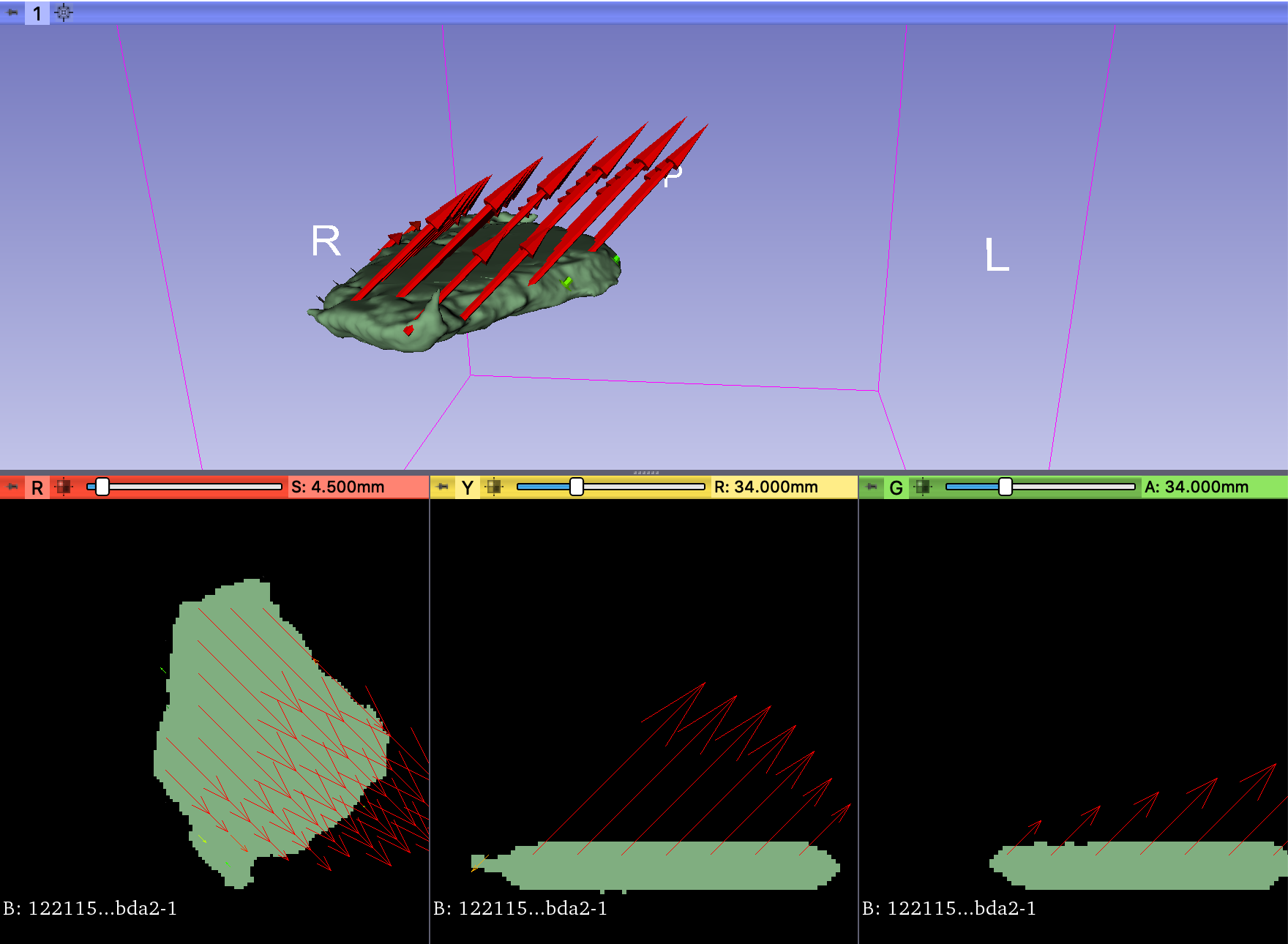Image resolution: width=1288 pixels, height=944 pixels.
Task: Click the 'G' label on the green slice bar
Action: [x=896, y=486]
